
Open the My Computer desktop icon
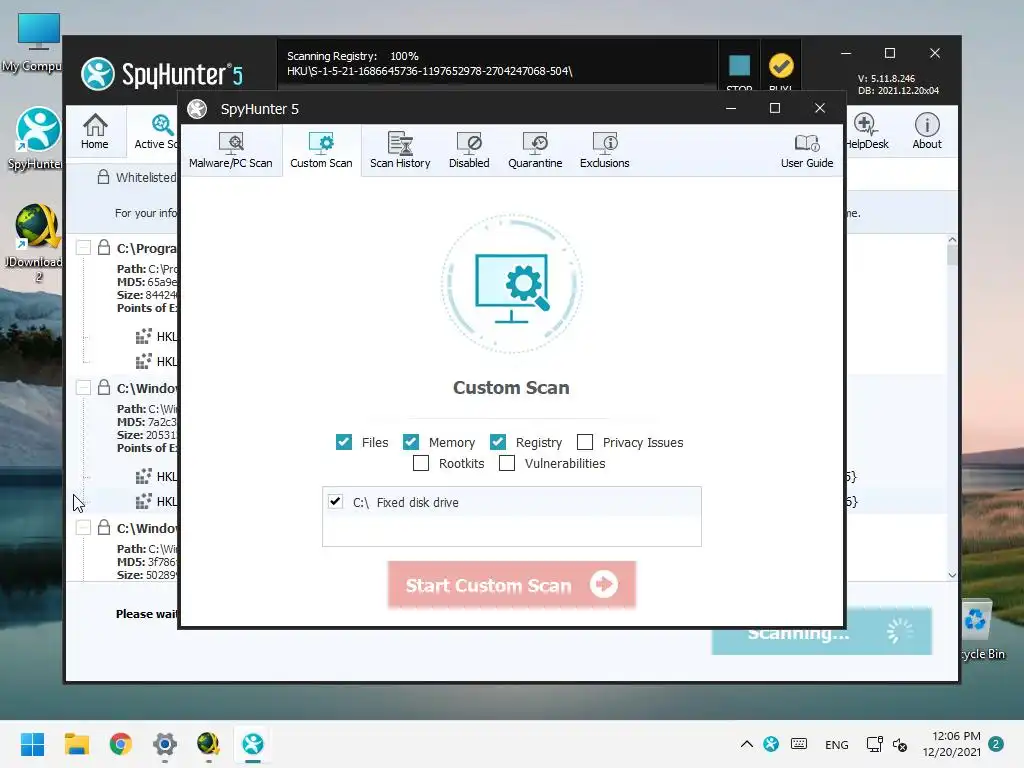(x=33, y=42)
